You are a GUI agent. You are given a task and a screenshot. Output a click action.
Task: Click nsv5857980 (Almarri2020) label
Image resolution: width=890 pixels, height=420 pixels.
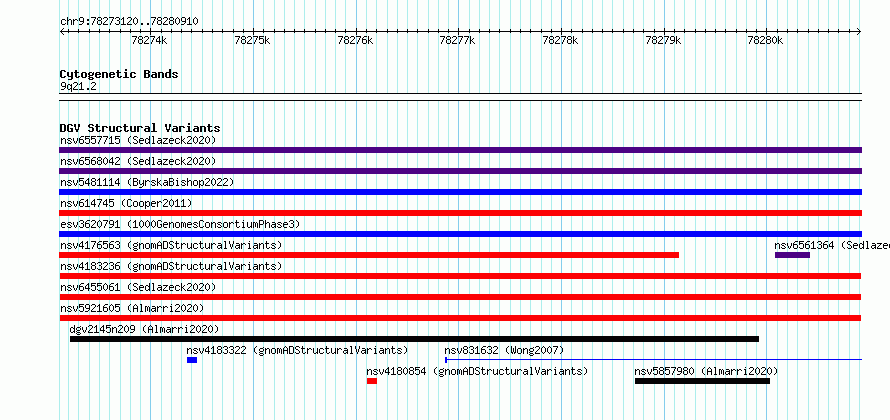click(x=706, y=371)
